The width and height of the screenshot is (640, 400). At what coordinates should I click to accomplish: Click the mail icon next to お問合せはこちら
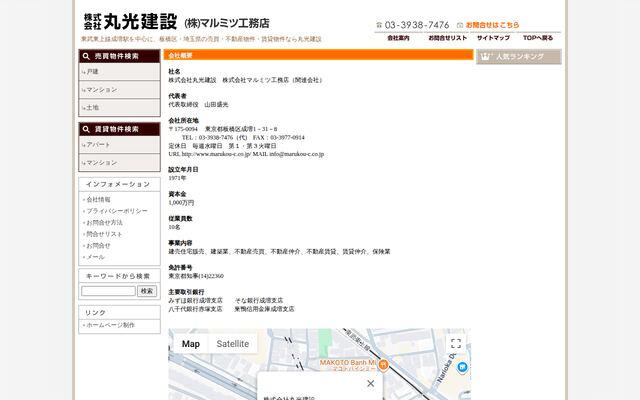460,25
